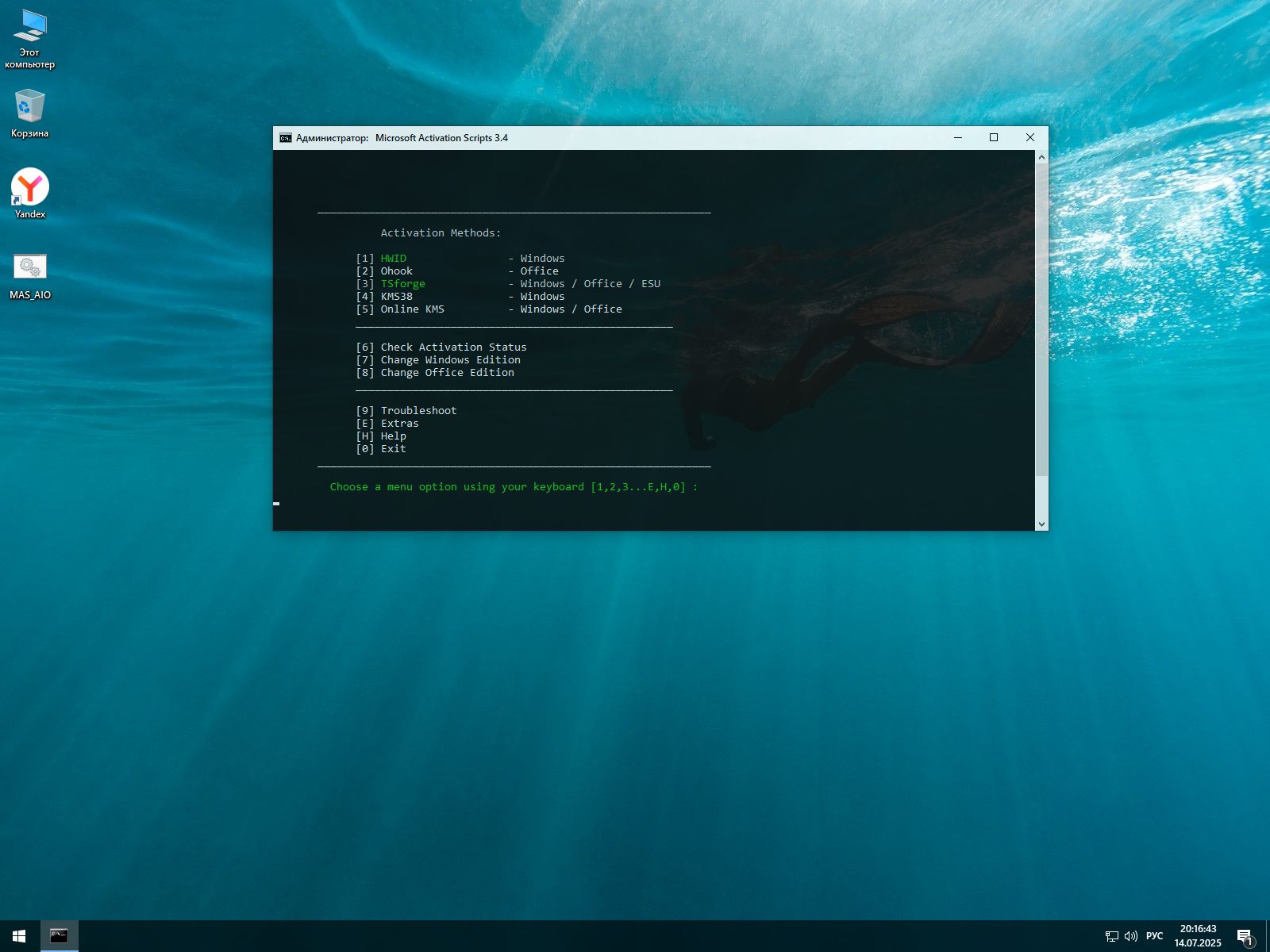
Task: Click the command prompt taskbar button
Action: coord(59,936)
